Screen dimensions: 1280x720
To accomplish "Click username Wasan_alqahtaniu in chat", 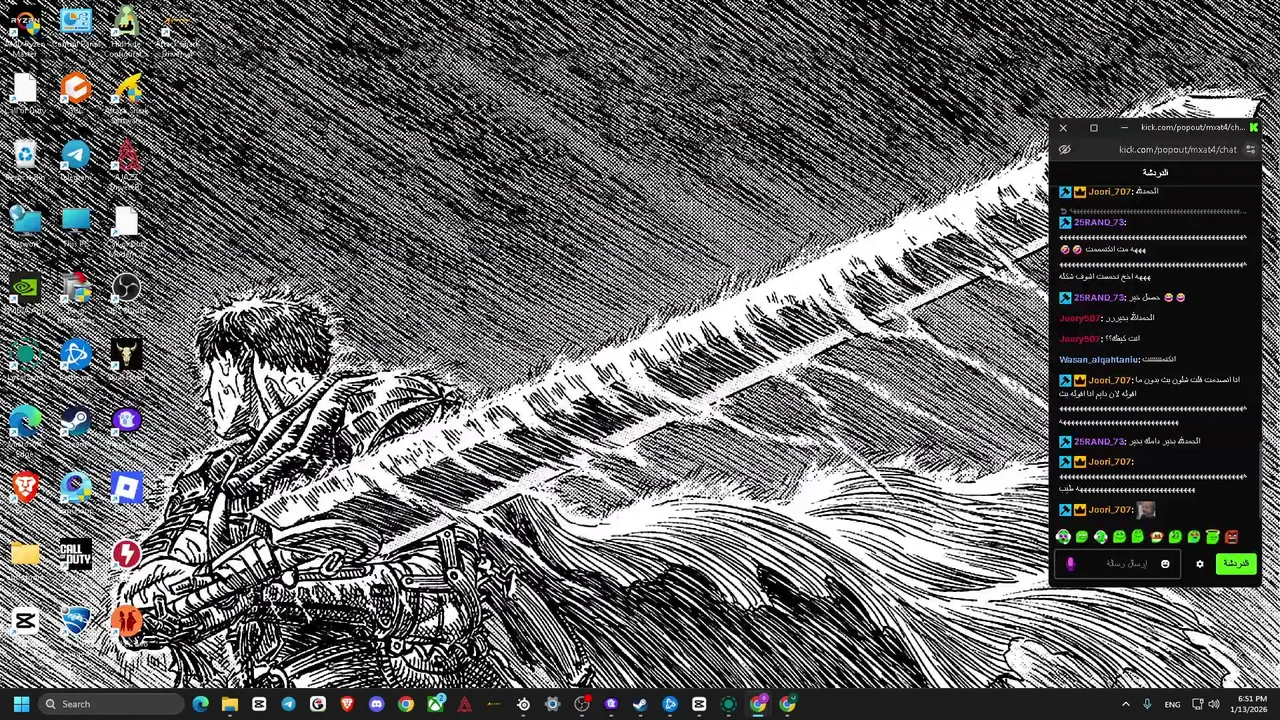I will (1098, 359).
